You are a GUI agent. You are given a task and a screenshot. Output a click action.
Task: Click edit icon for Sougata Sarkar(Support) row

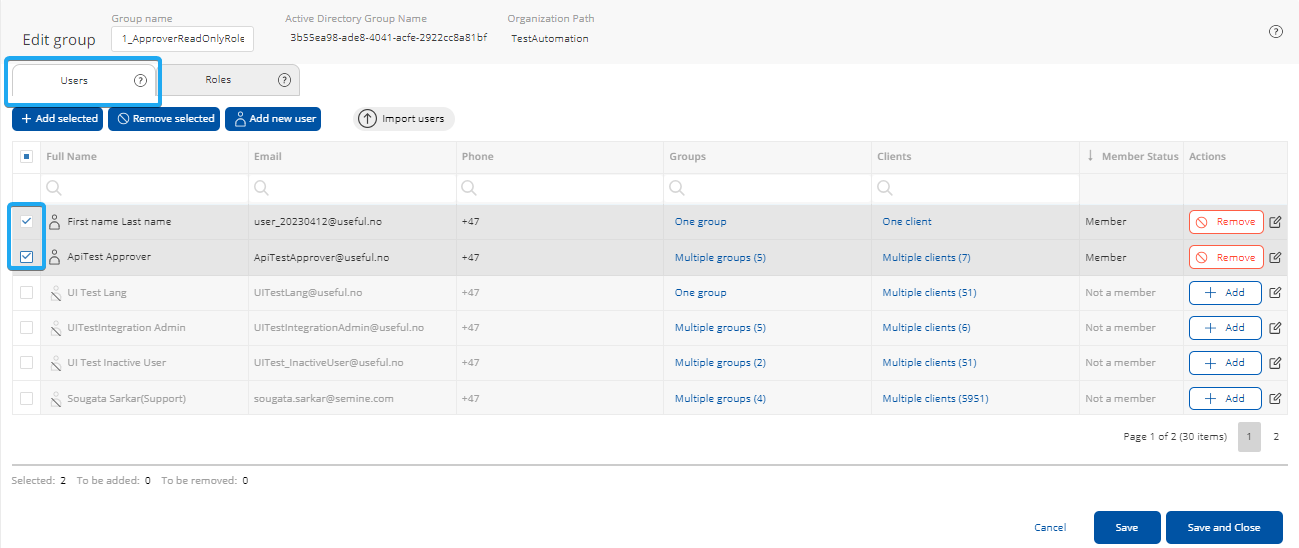tap(1275, 399)
